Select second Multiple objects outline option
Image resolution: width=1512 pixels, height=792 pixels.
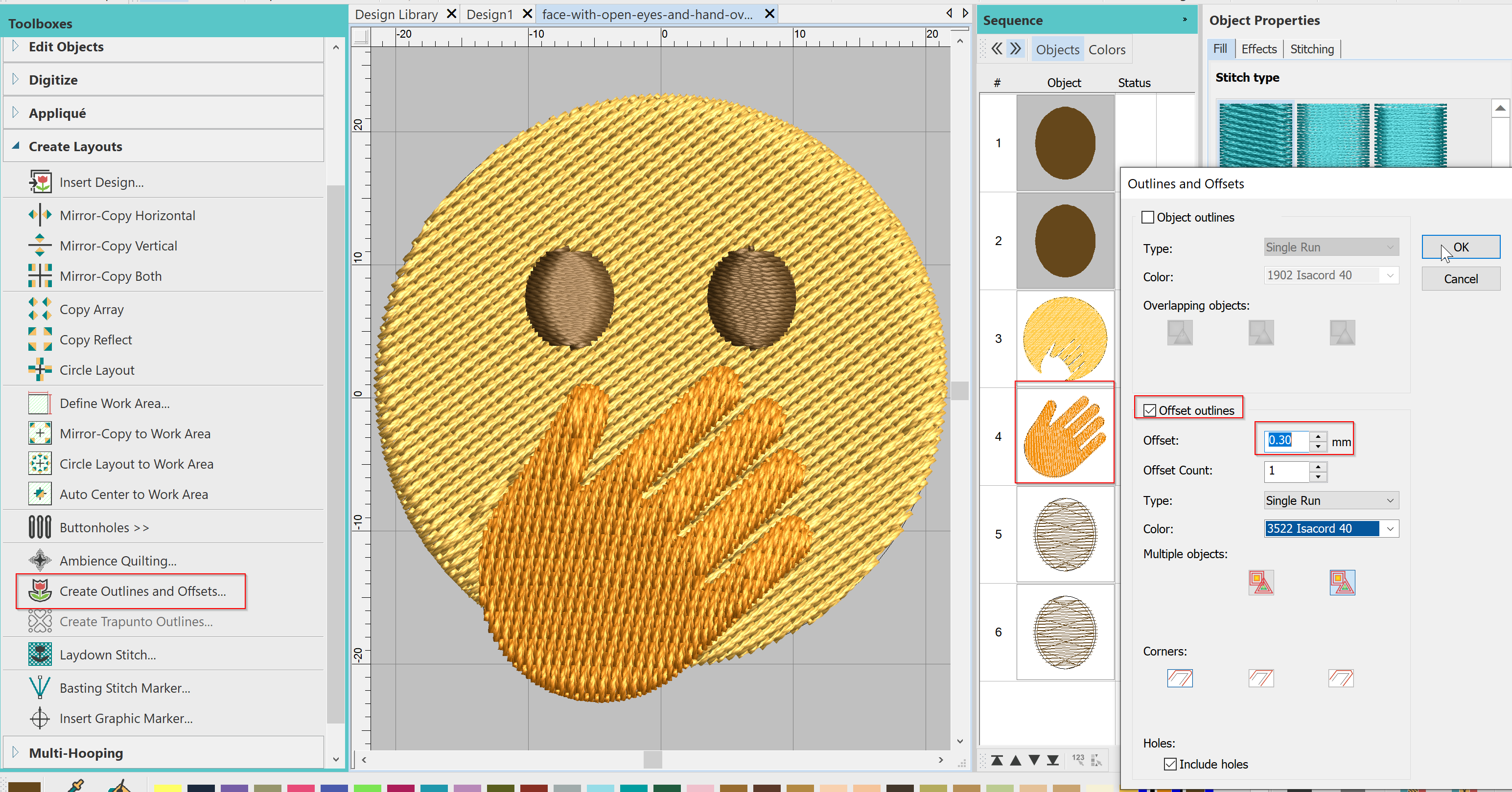(1342, 583)
